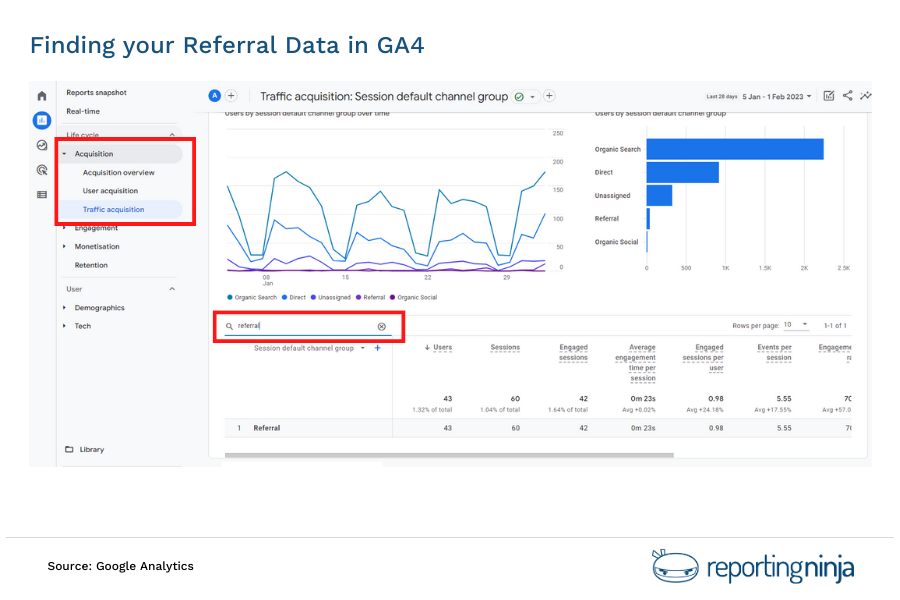Click the Direct bar in chart
900x600 pixels.
(x=682, y=172)
